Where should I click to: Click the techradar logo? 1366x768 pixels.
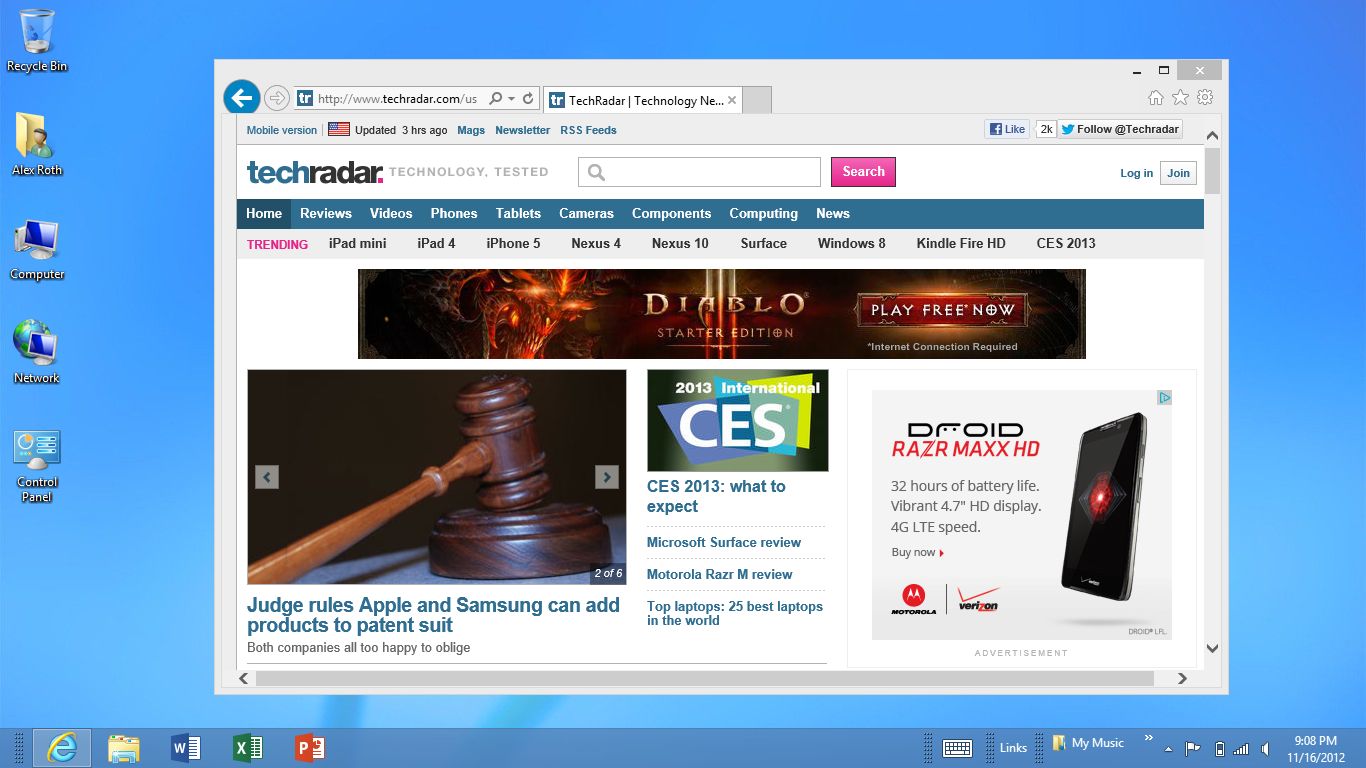(x=315, y=172)
